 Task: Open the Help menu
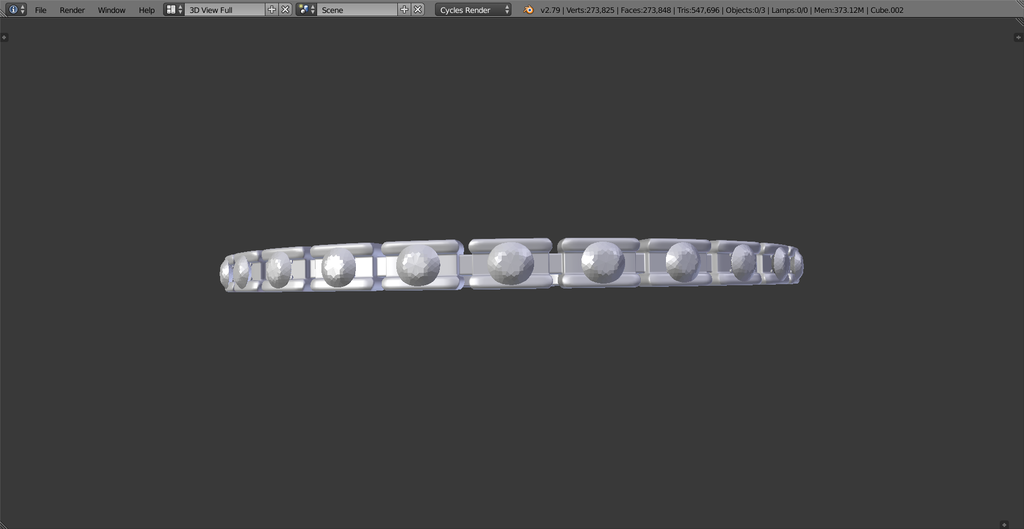pos(147,10)
